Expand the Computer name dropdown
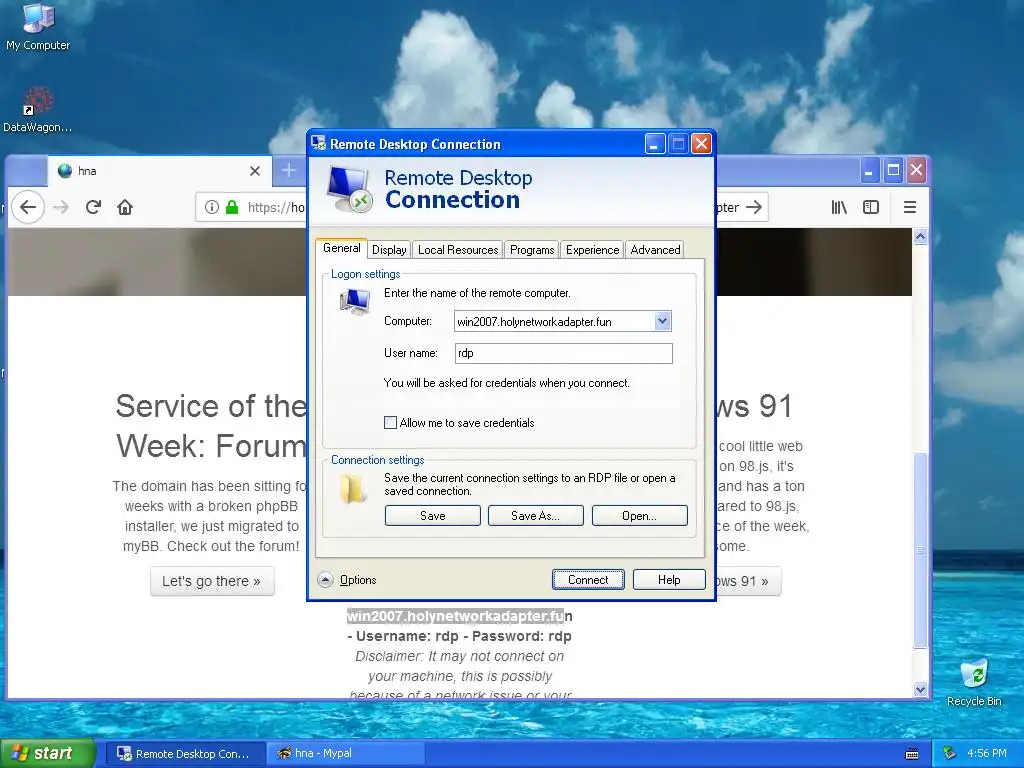This screenshot has height=768, width=1024. point(662,321)
